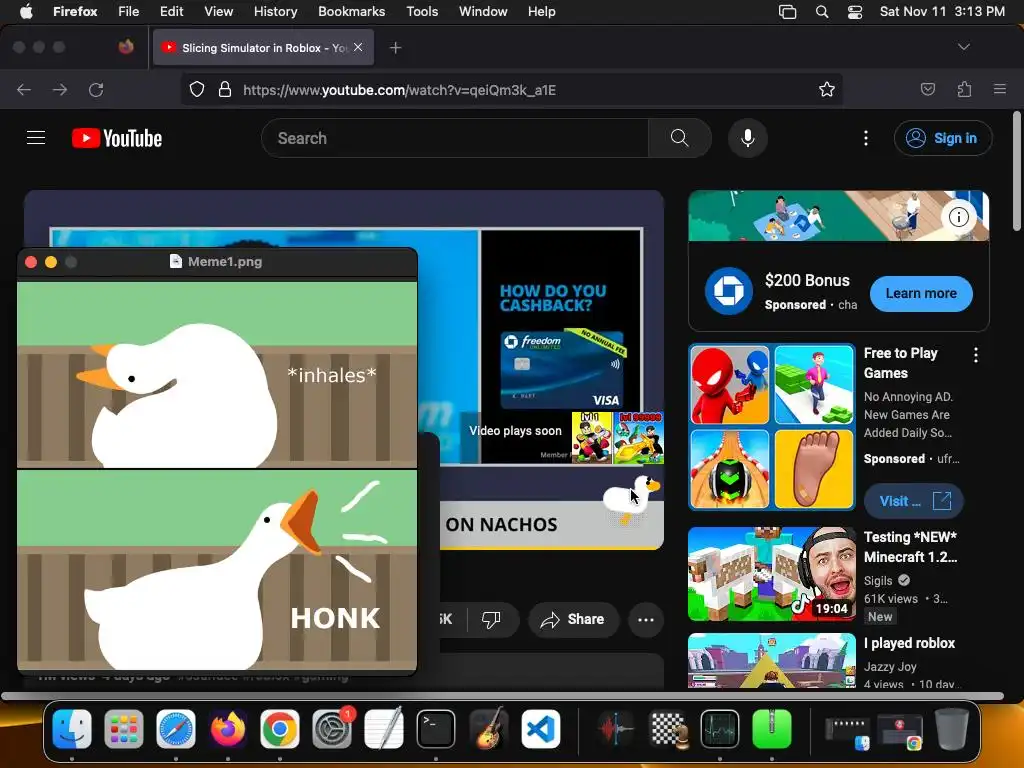Open the Help menu
1024x768 pixels.
click(541, 11)
